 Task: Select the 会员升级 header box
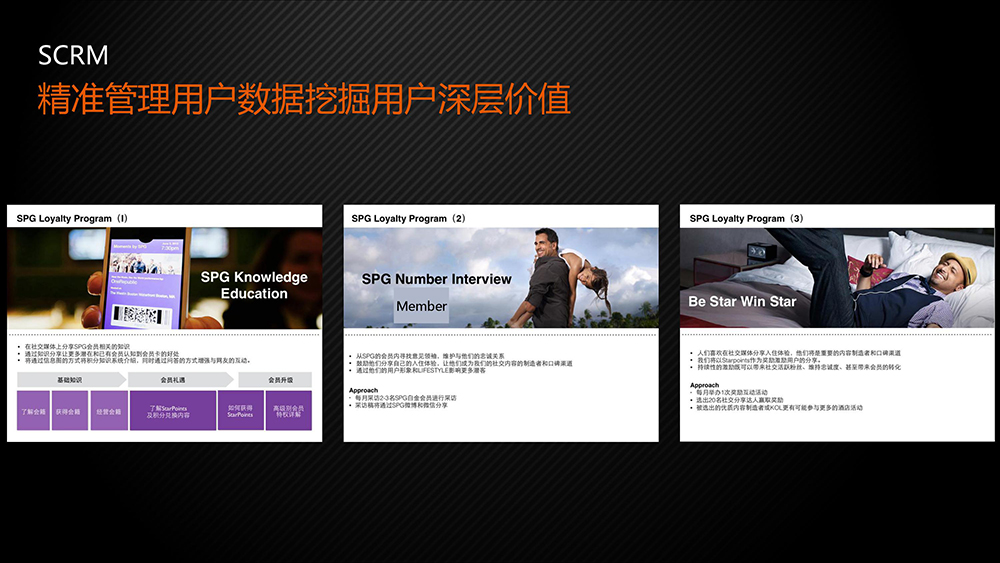click(275, 380)
